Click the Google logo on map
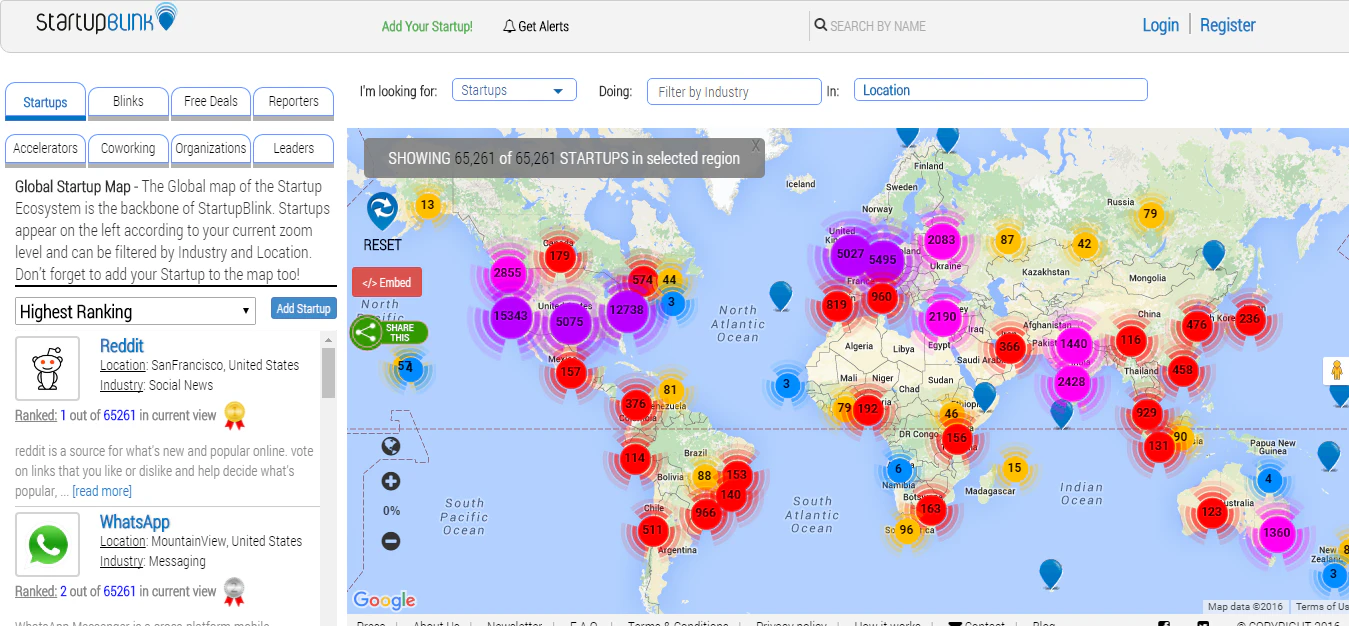1349x626 pixels. coord(384,599)
